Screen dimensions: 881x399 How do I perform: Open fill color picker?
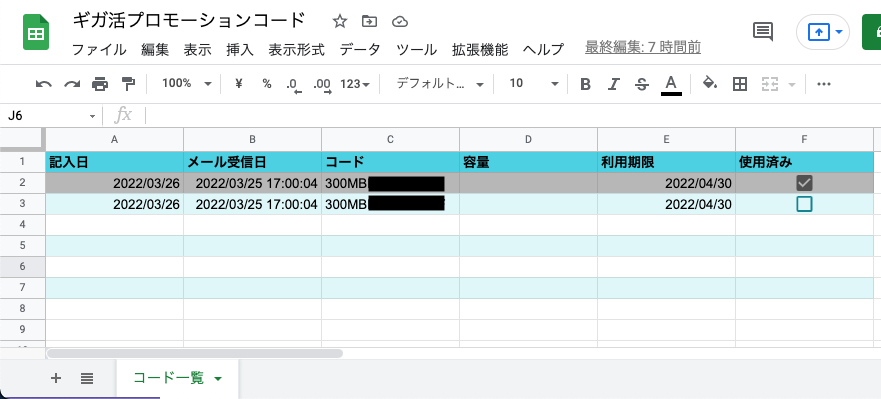click(710, 84)
